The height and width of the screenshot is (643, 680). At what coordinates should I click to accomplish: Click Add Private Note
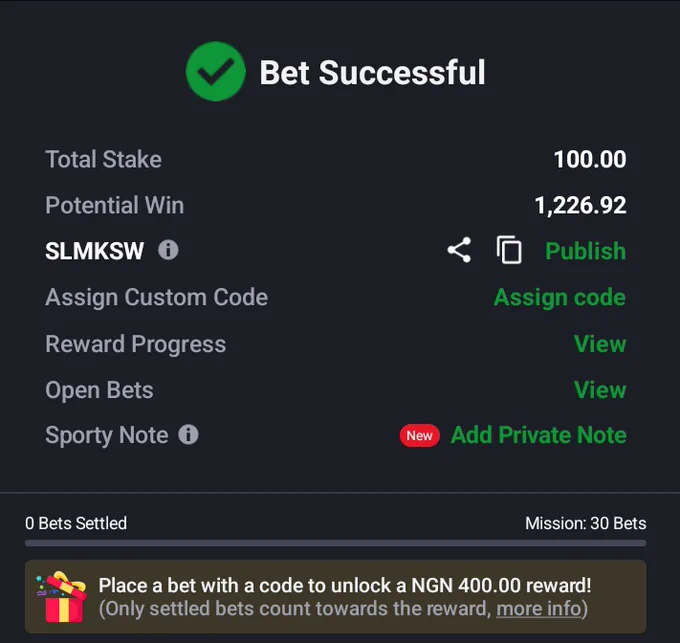(x=539, y=435)
